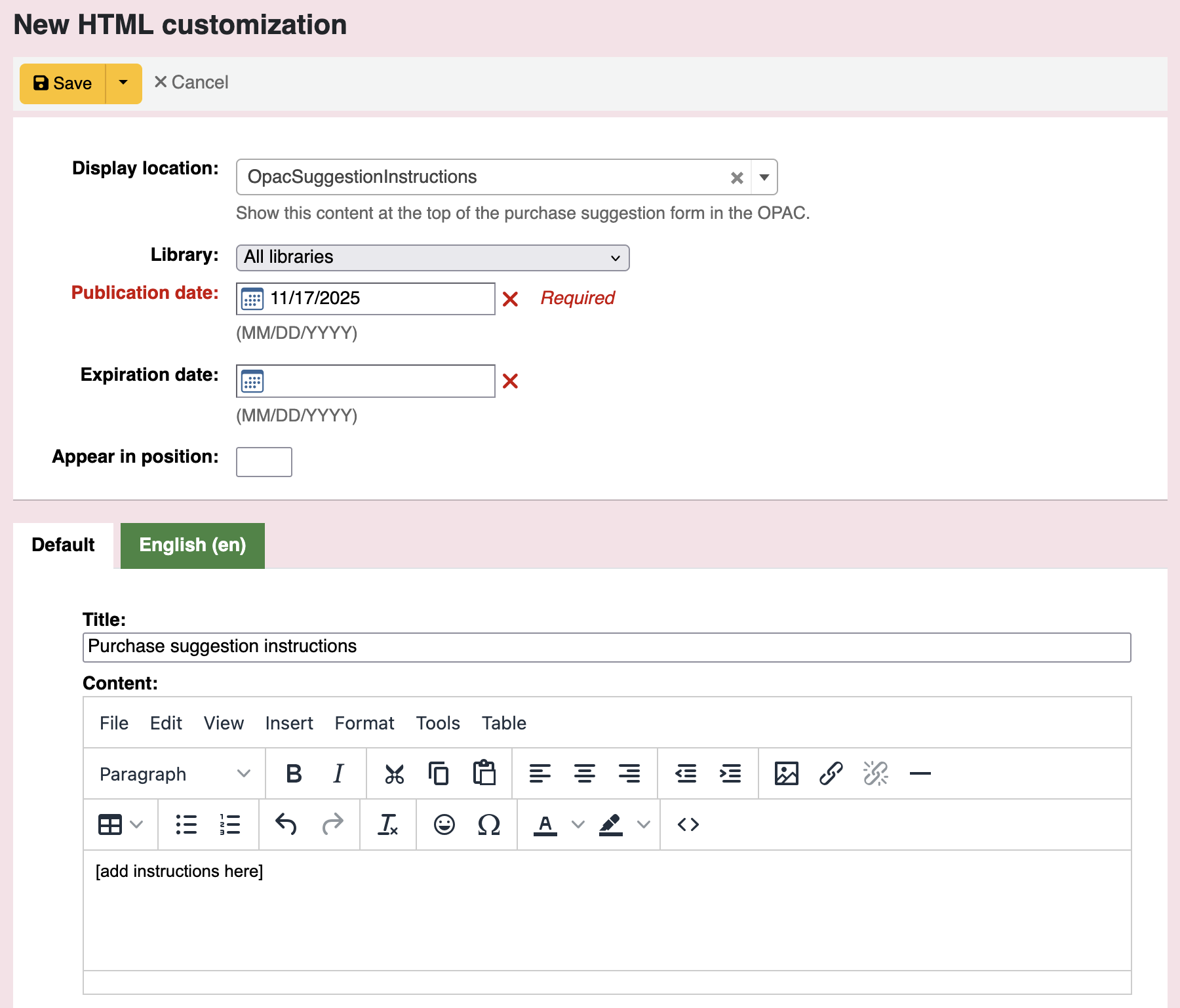Viewport: 1180px width, 1008px height.
Task: Open the Library dropdown showing All libraries
Action: click(432, 258)
